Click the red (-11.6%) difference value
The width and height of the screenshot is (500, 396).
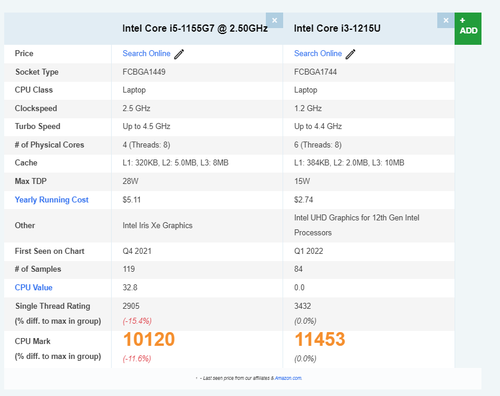(137, 359)
